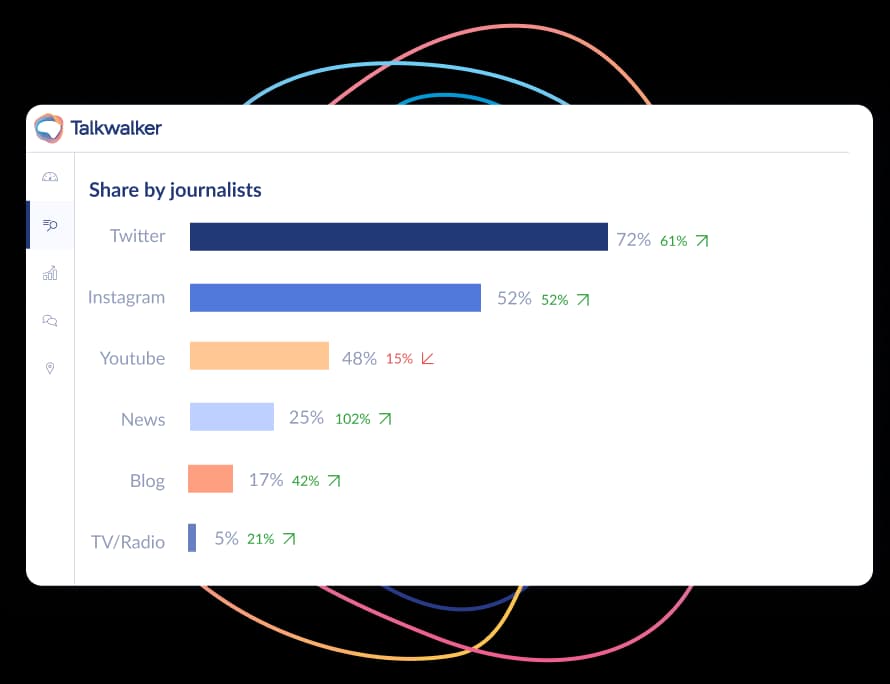Click the "Share by journalists" heading
The height and width of the screenshot is (684, 890).
tap(175, 189)
